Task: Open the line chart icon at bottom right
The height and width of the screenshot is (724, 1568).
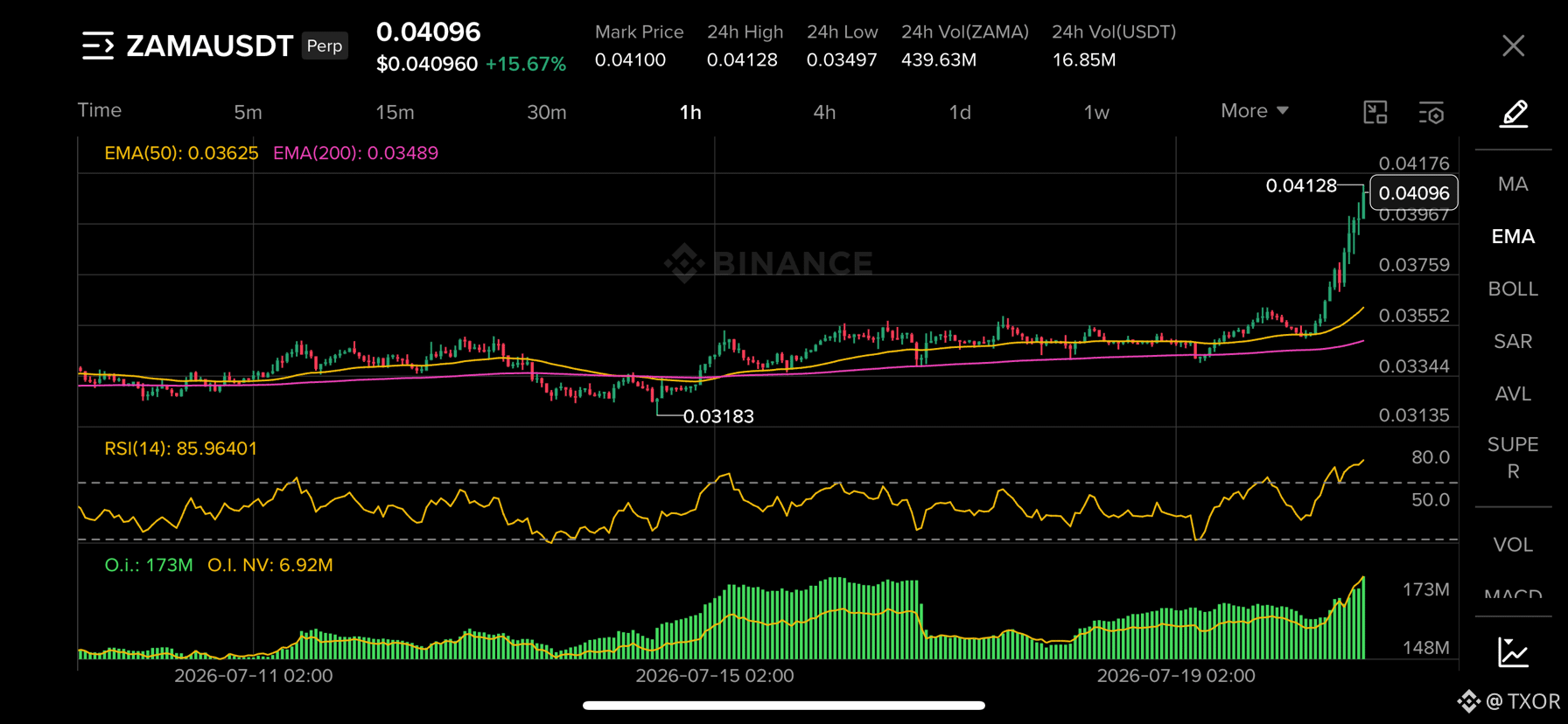Action: 1514,652
